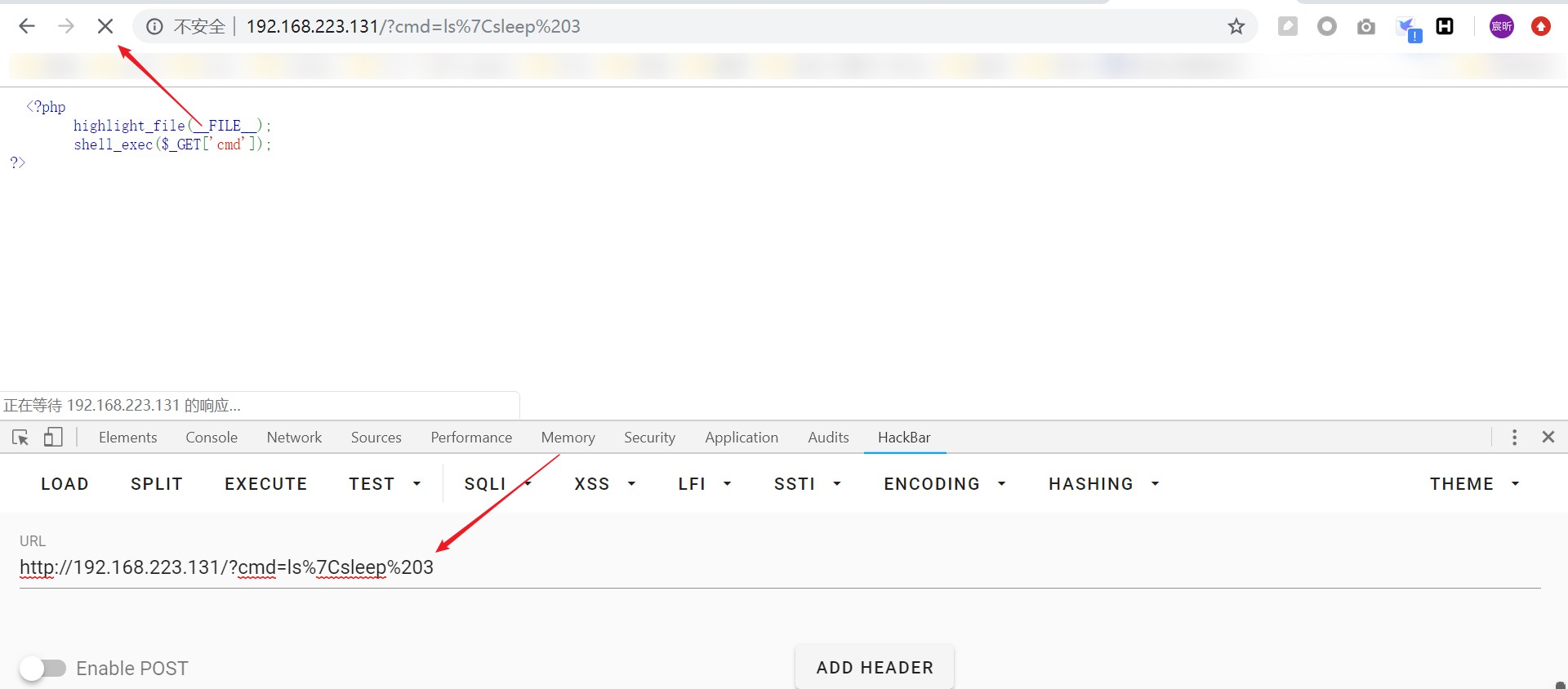
Task: Open the Sources tab
Action: 376,438
